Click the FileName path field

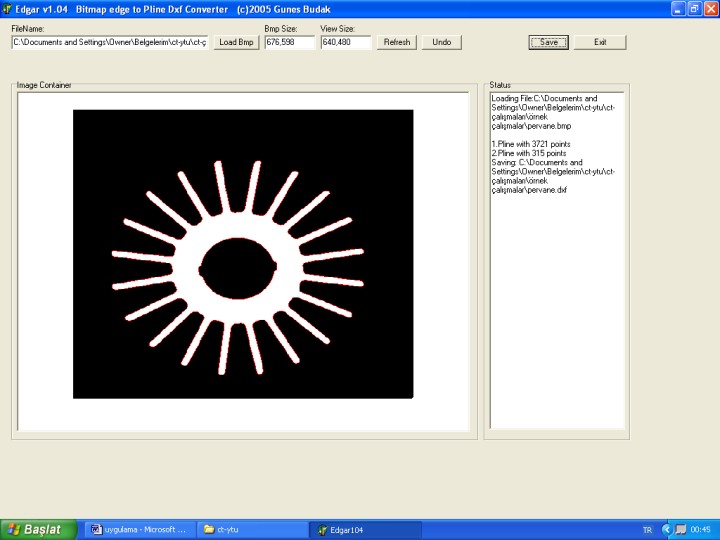[109, 43]
